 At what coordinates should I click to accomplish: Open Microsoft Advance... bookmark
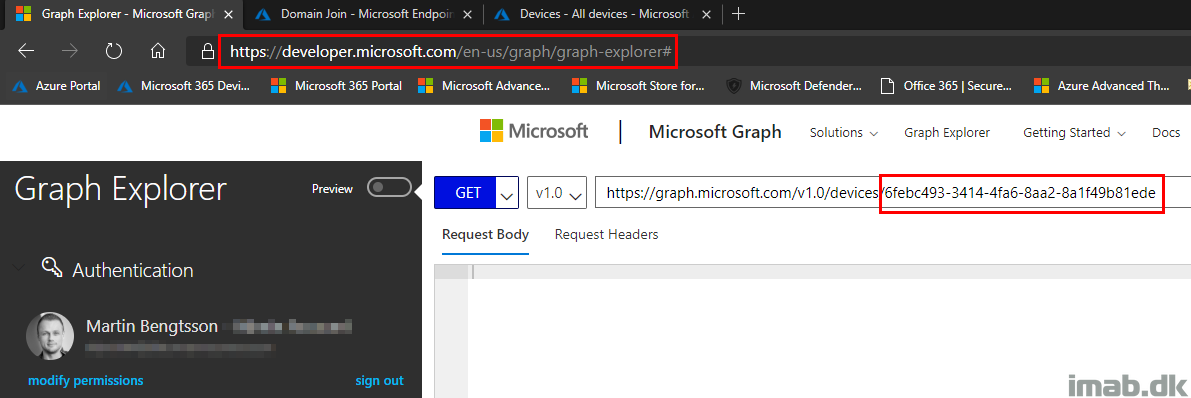click(x=485, y=86)
